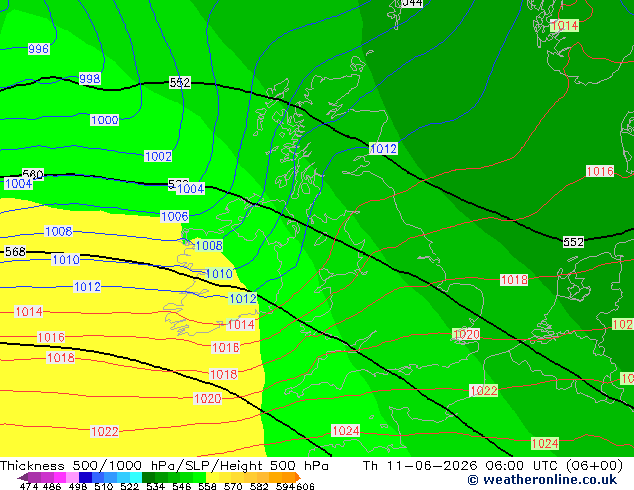Click the bright lime green legend swatch

(x=200, y=477)
